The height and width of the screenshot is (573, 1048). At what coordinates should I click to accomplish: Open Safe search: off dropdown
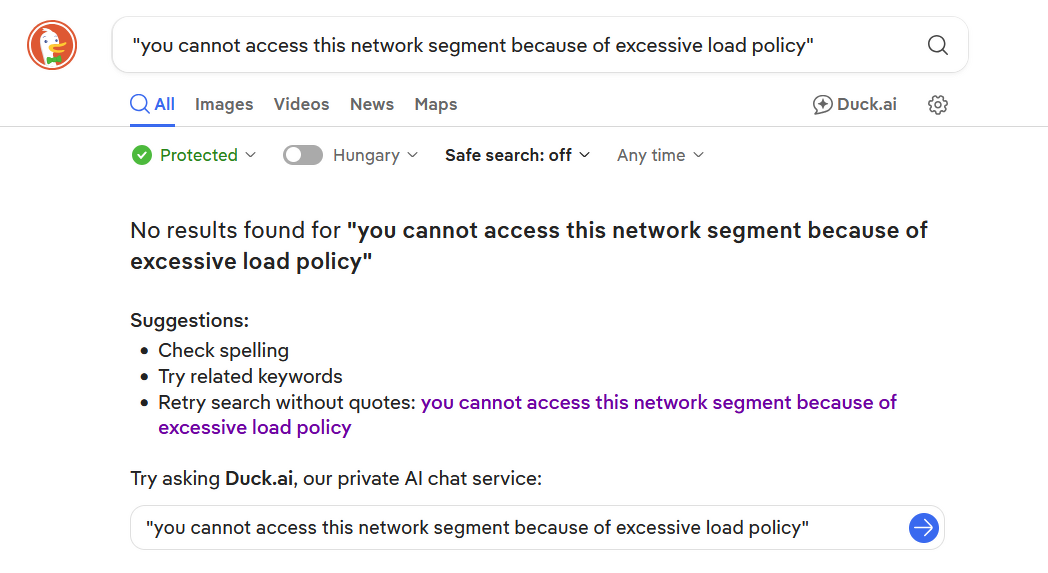click(517, 155)
